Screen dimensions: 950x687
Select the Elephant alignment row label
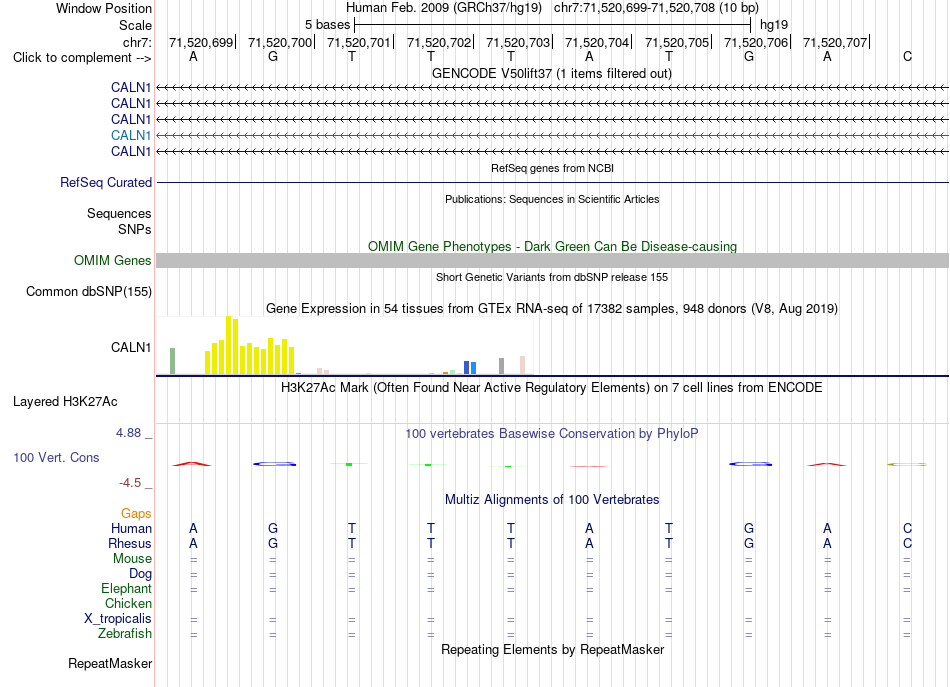(x=126, y=589)
